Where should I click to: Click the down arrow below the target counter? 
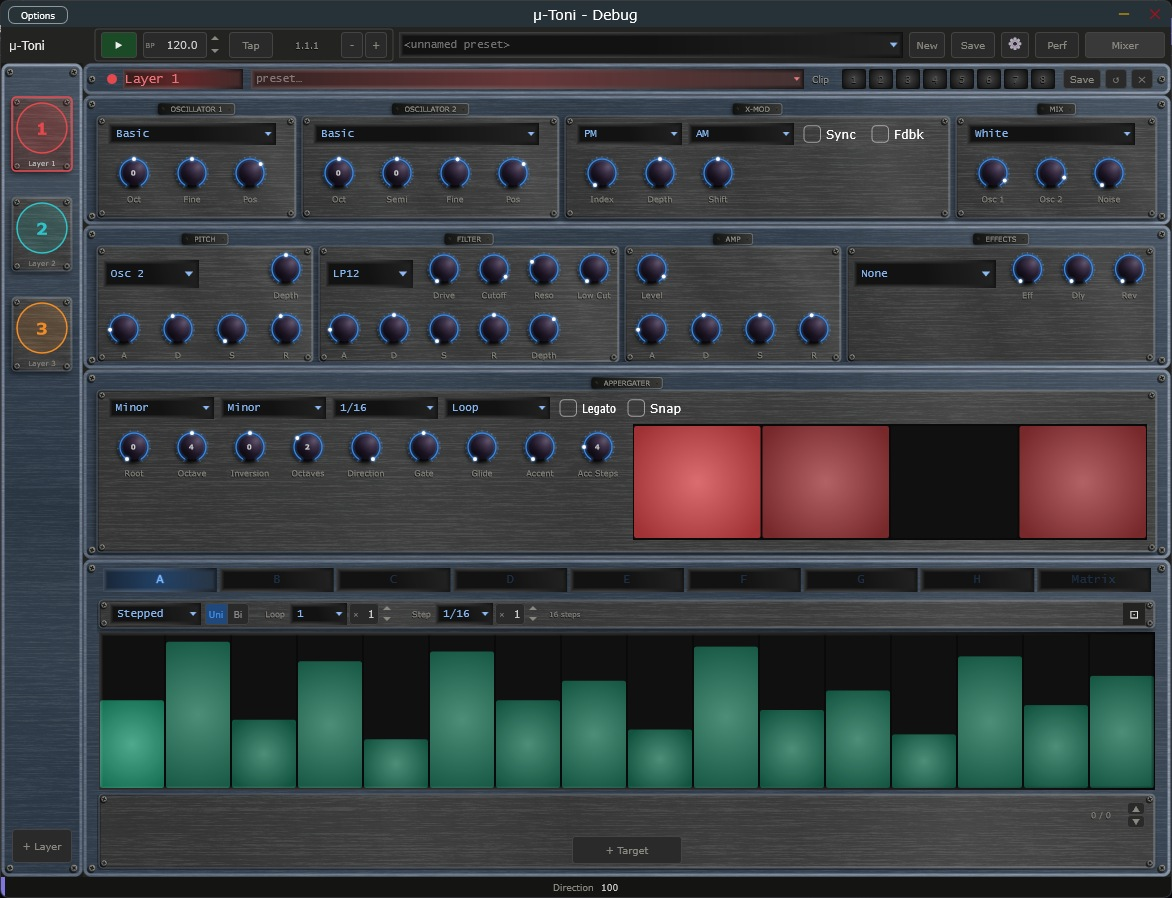point(1136,822)
